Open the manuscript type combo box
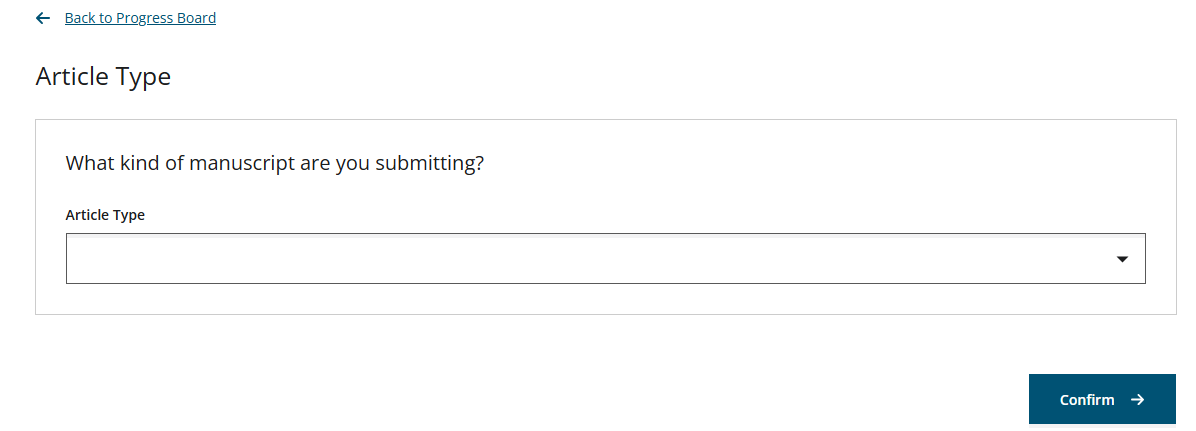1196x431 pixels. pos(606,259)
